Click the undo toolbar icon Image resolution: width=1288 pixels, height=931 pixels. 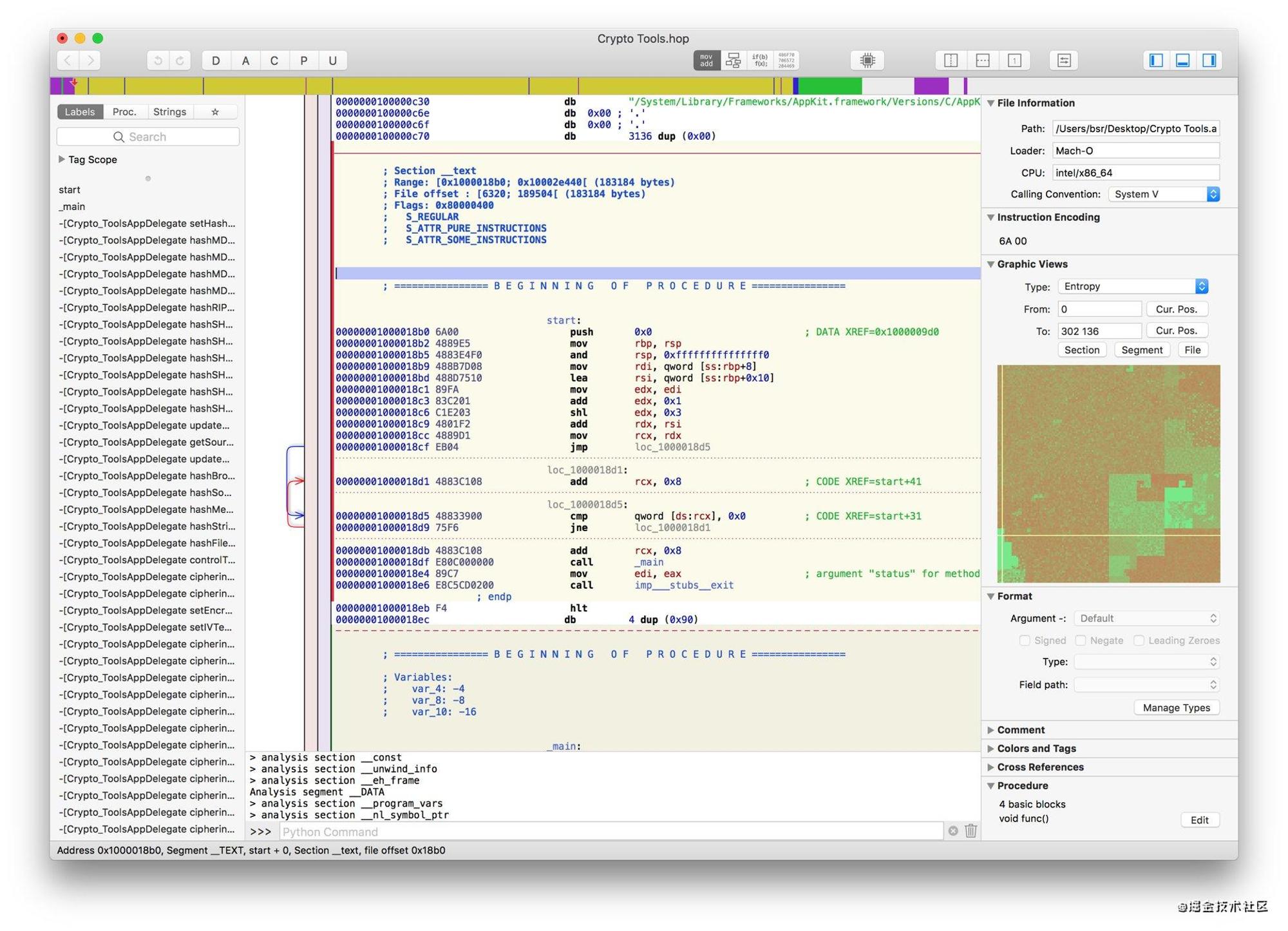tap(157, 61)
